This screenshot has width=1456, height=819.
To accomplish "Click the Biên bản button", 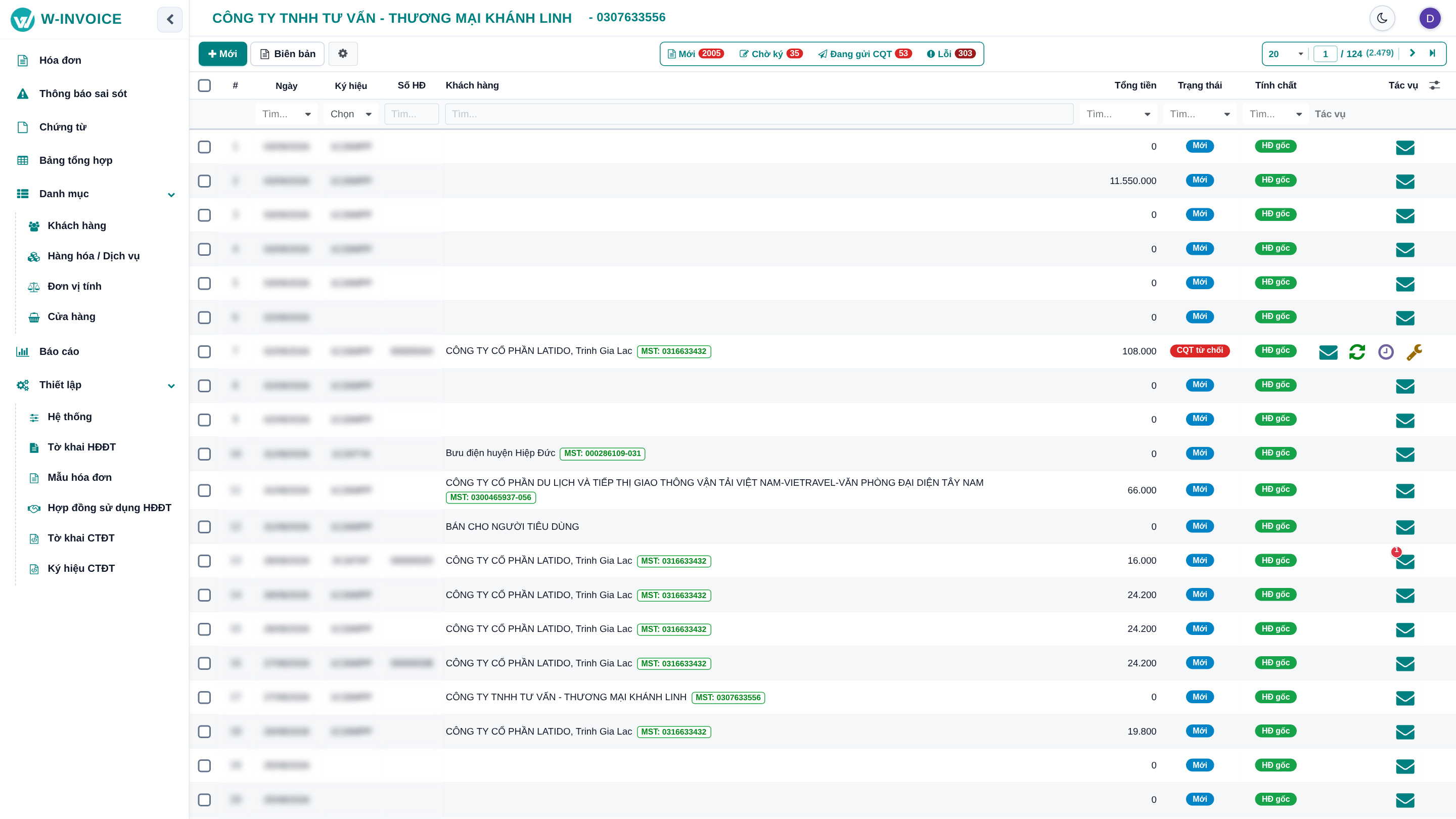I will tap(287, 54).
